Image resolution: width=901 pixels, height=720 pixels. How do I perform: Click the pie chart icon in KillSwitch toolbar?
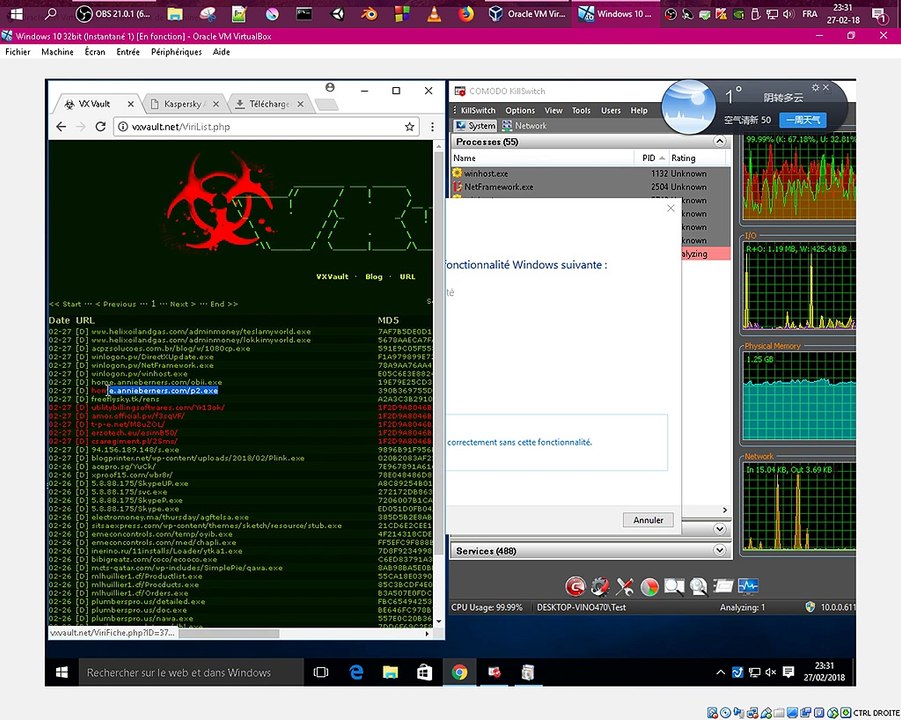649,586
